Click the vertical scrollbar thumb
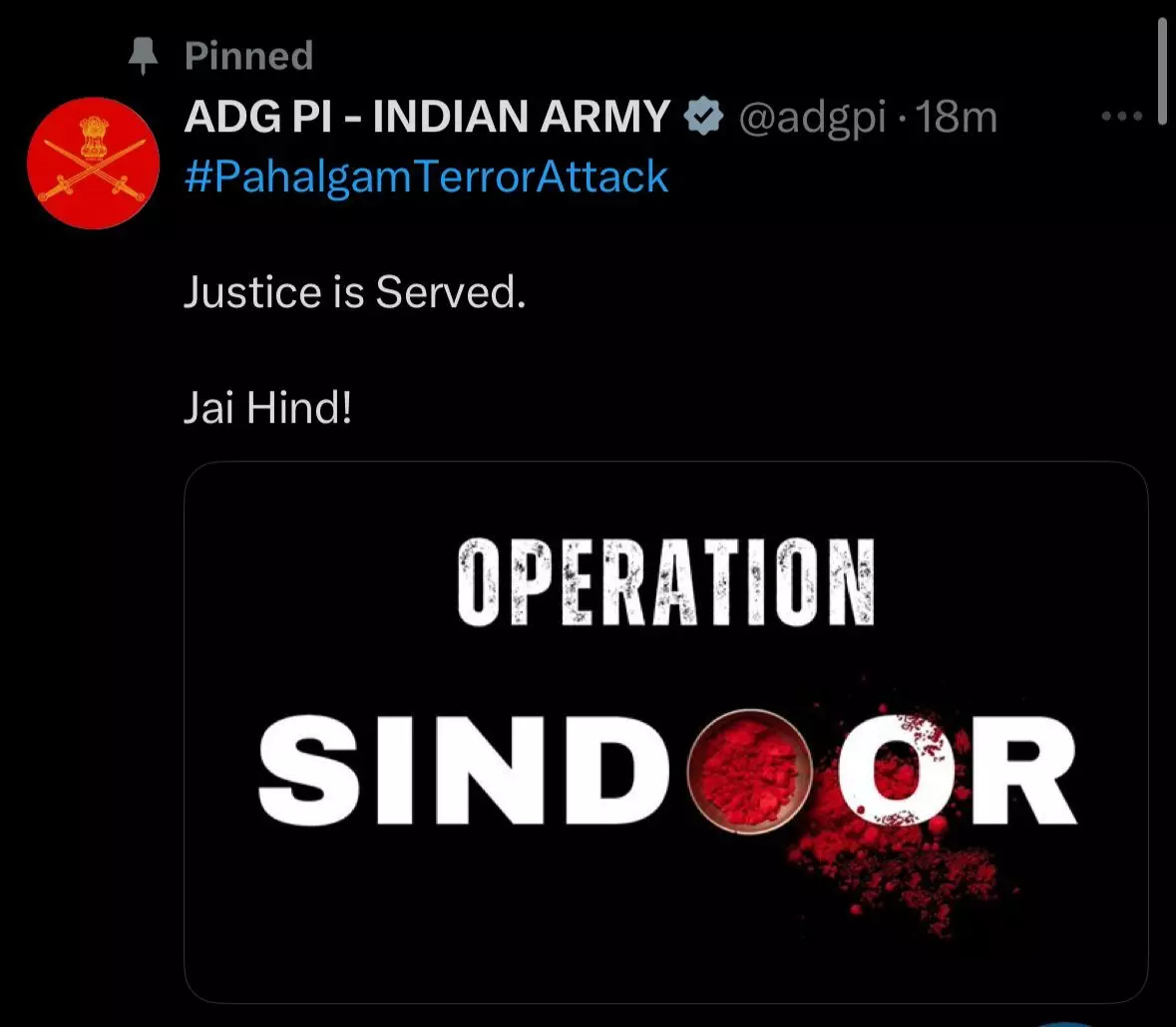The width and height of the screenshot is (1176, 1027). (x=1162, y=71)
